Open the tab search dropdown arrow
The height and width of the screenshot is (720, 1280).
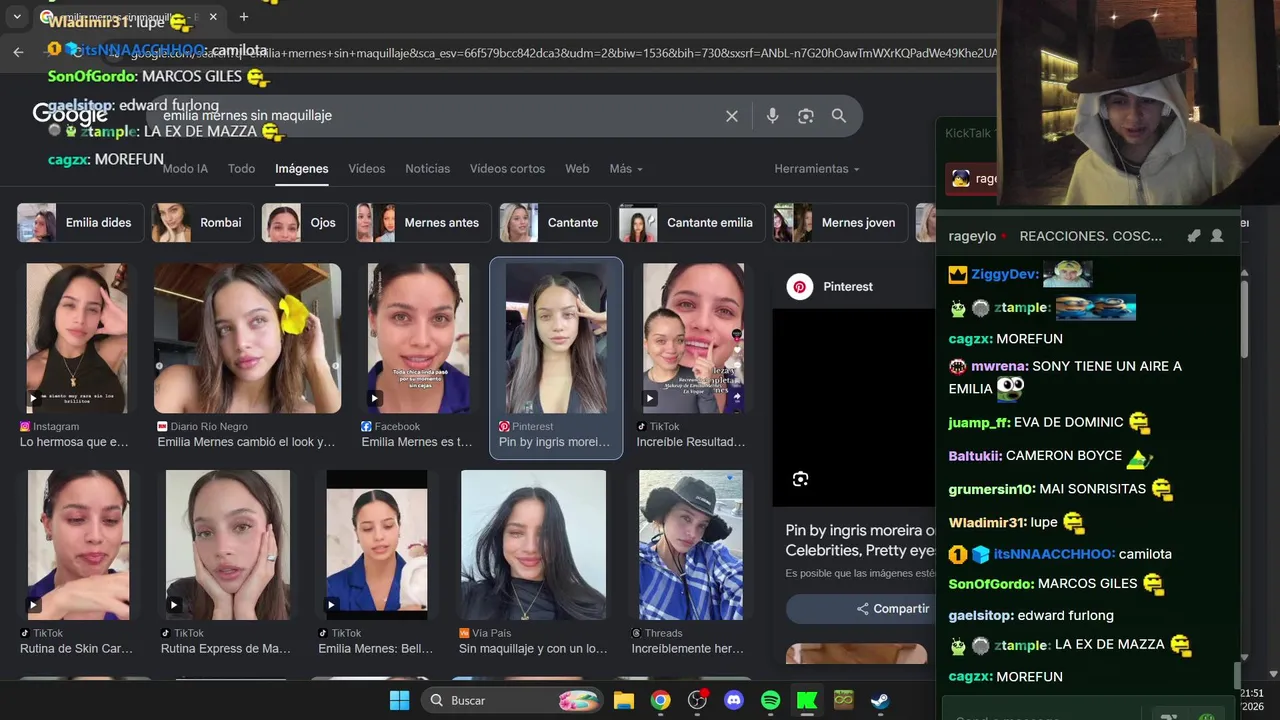[x=17, y=17]
